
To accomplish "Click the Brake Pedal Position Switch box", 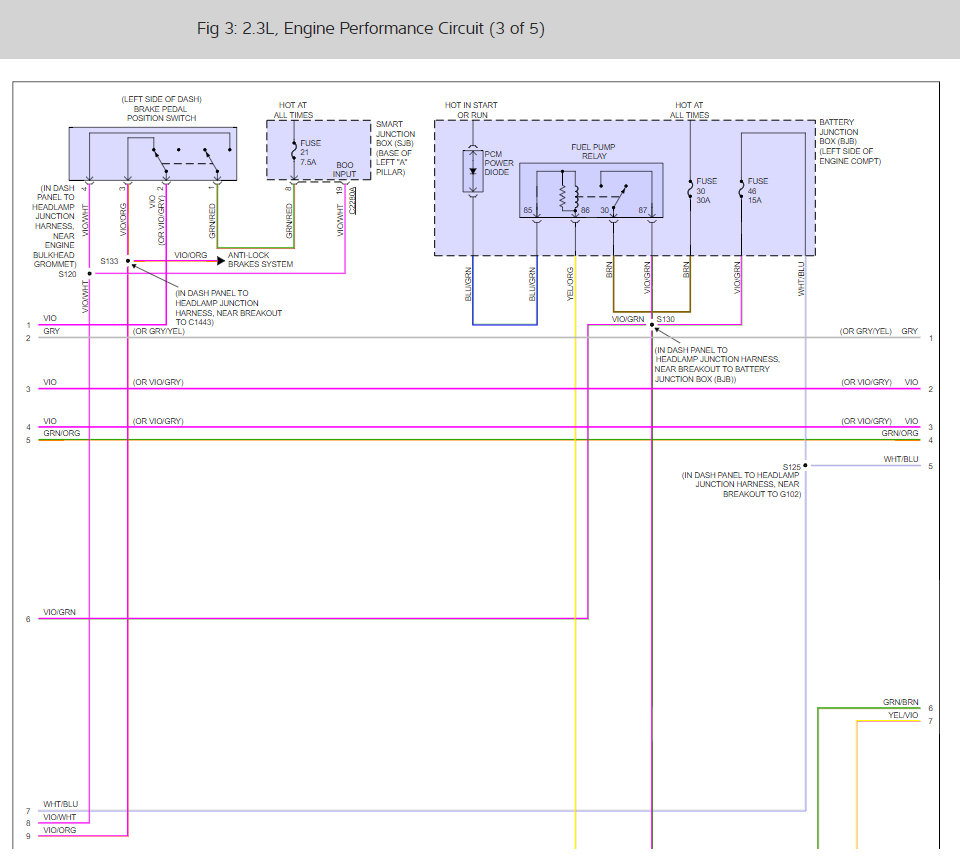I will [153, 154].
